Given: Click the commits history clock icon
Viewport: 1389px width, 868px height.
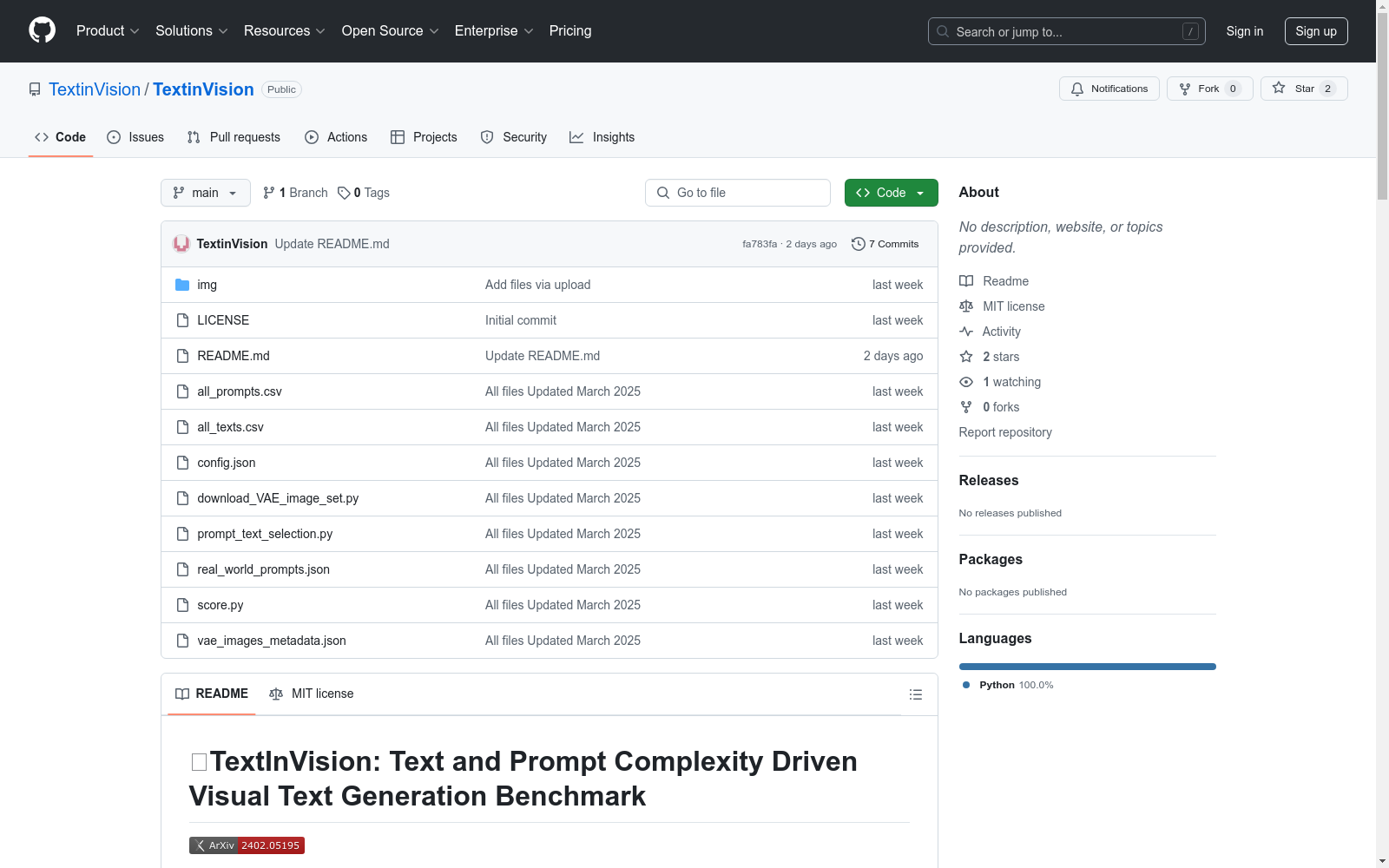Looking at the screenshot, I should coord(859,244).
